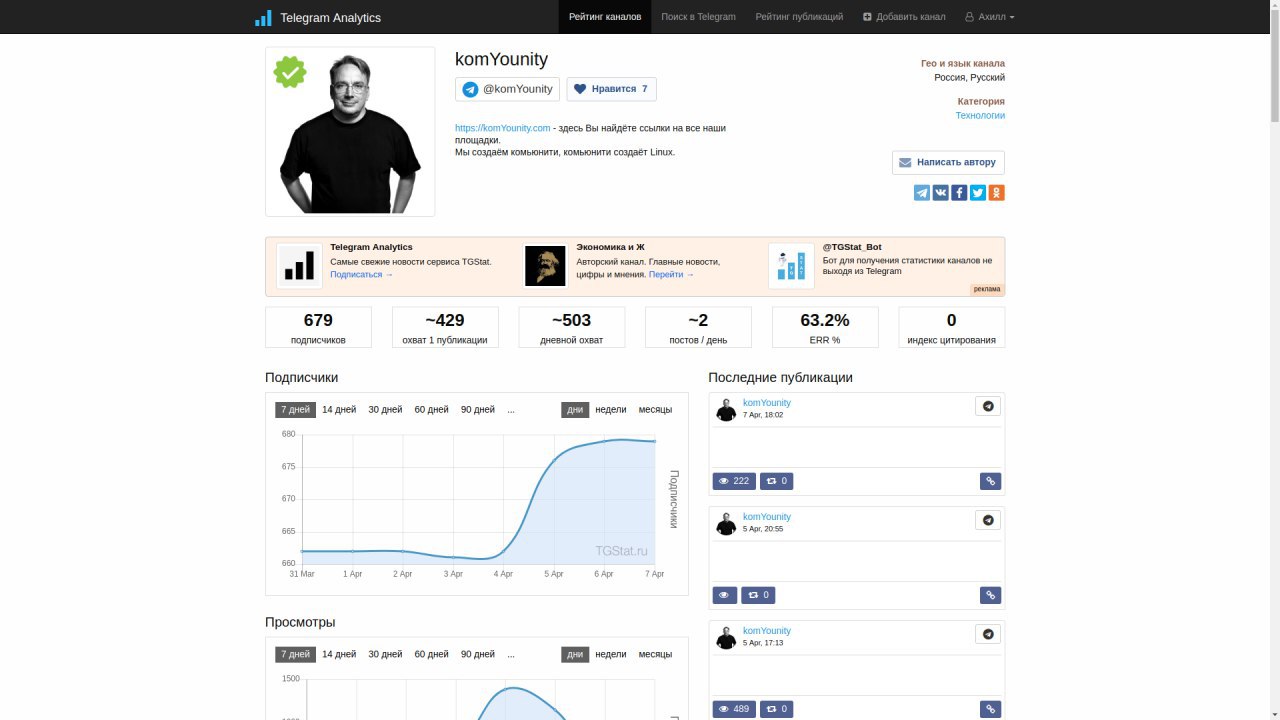Copy link of the 5 Apr 17:13 post
Screen dimensions: 1280x720
[x=990, y=709]
